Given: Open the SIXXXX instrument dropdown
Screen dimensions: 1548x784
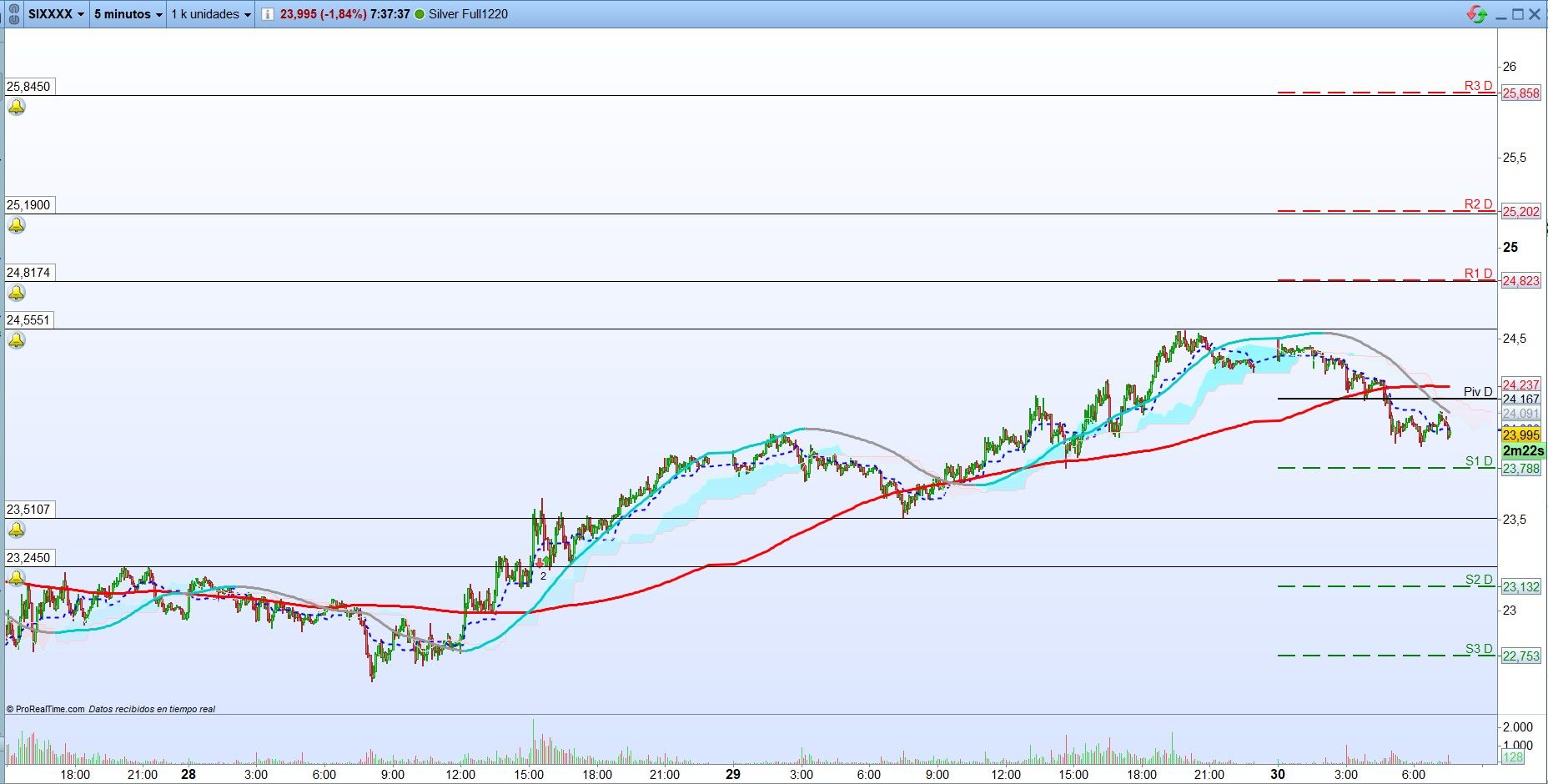Looking at the screenshot, I should click(x=57, y=14).
